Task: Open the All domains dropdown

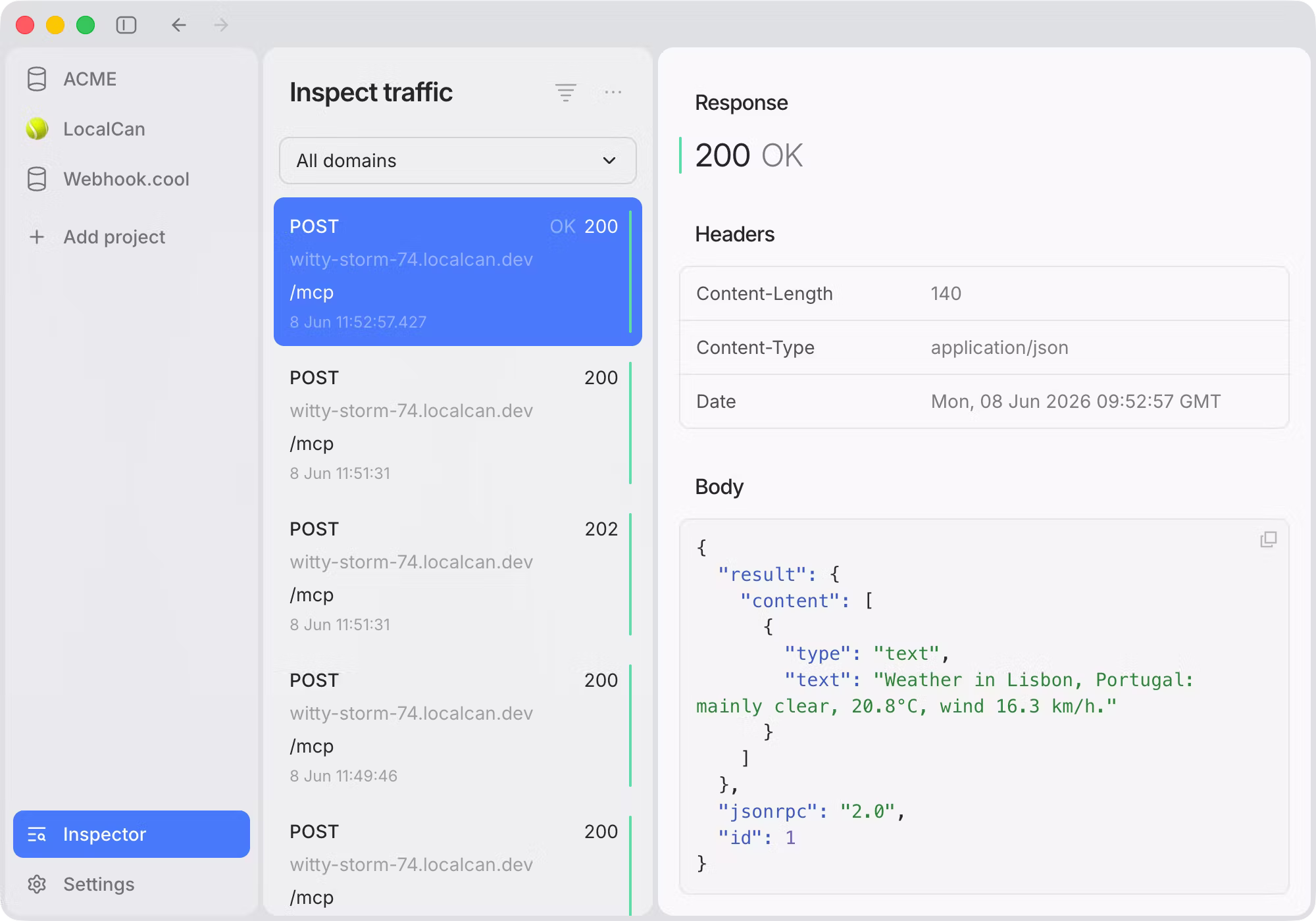Action: pos(457,161)
